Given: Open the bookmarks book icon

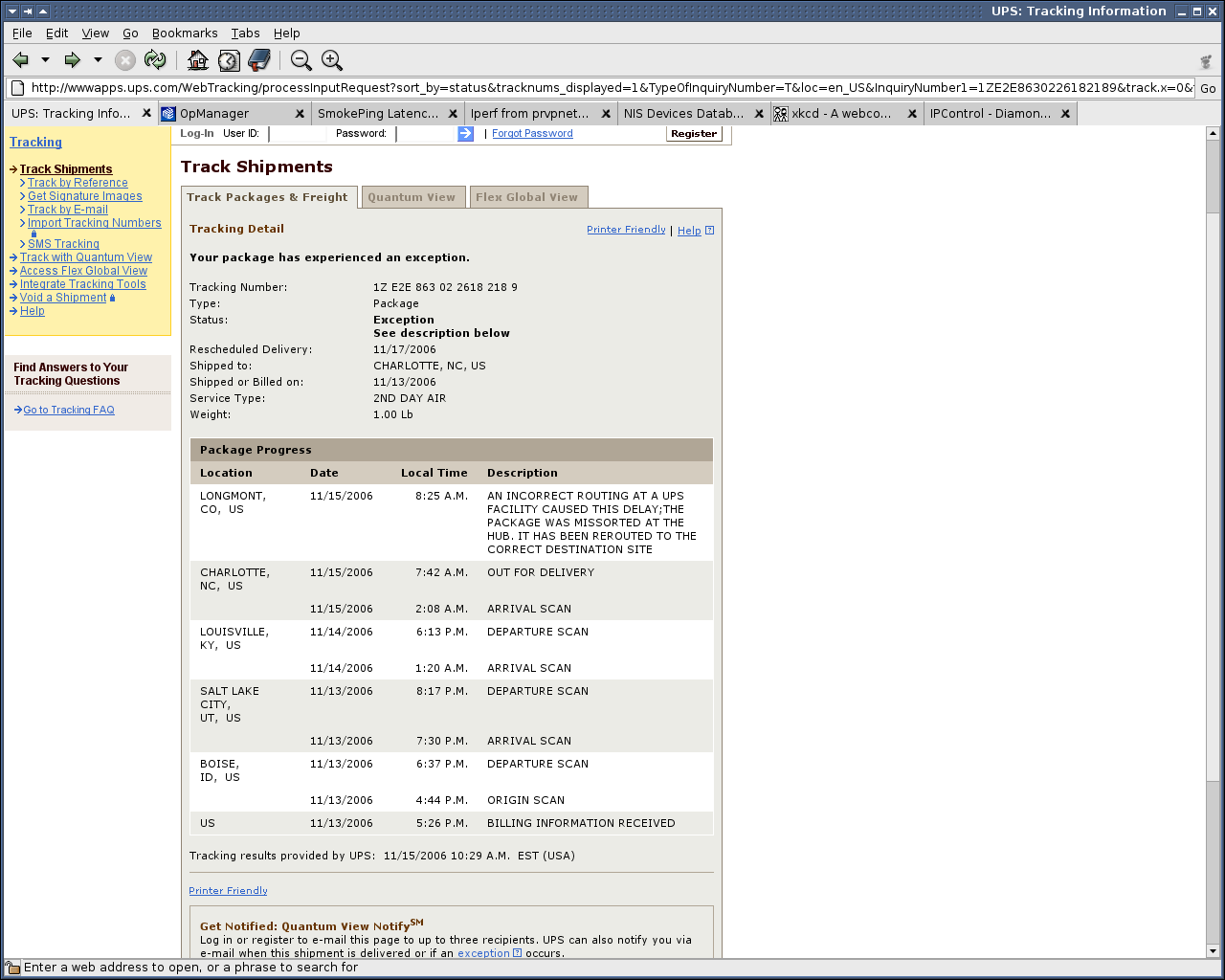Looking at the screenshot, I should tap(259, 60).
